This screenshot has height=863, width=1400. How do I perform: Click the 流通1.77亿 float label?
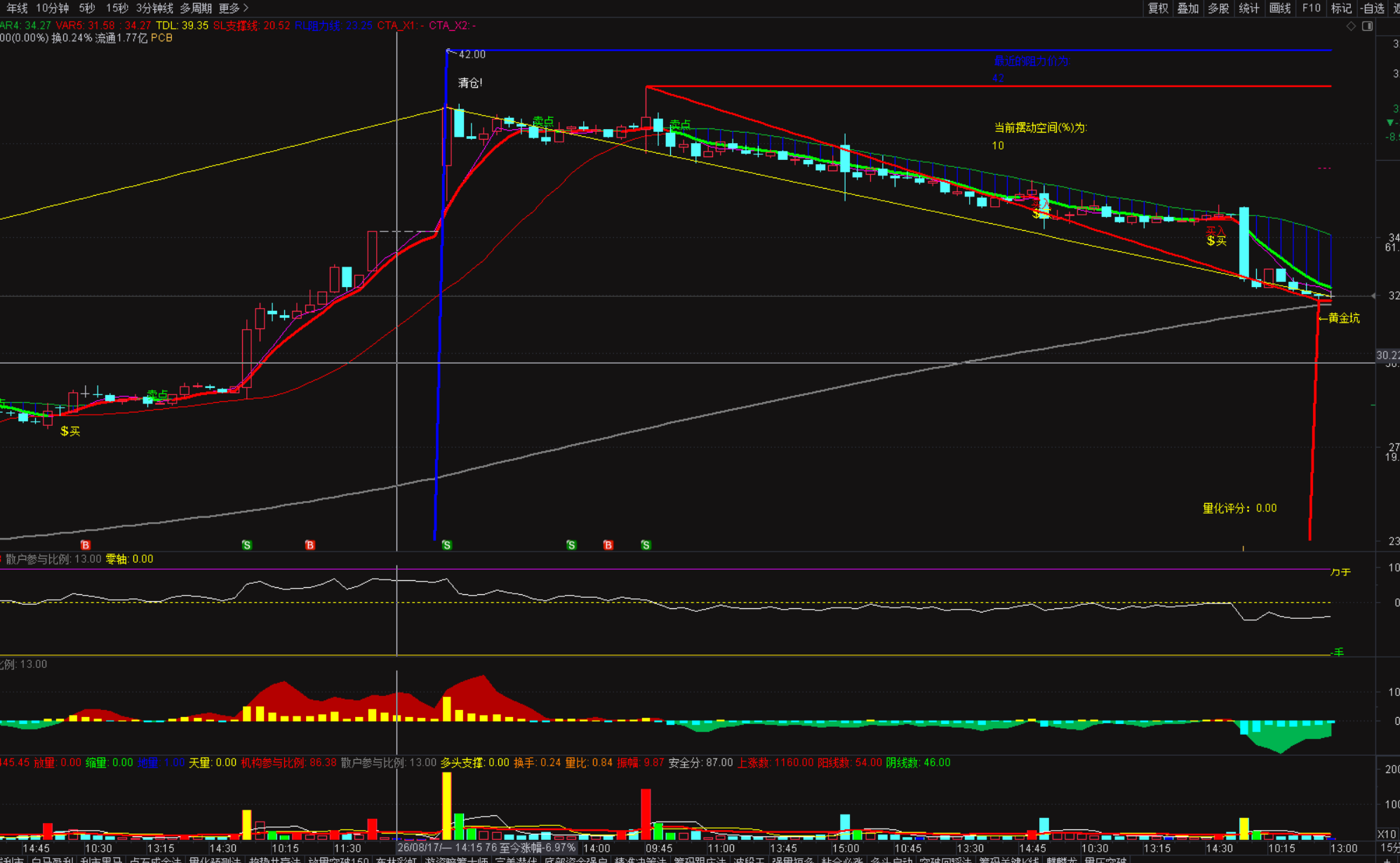click(121, 38)
